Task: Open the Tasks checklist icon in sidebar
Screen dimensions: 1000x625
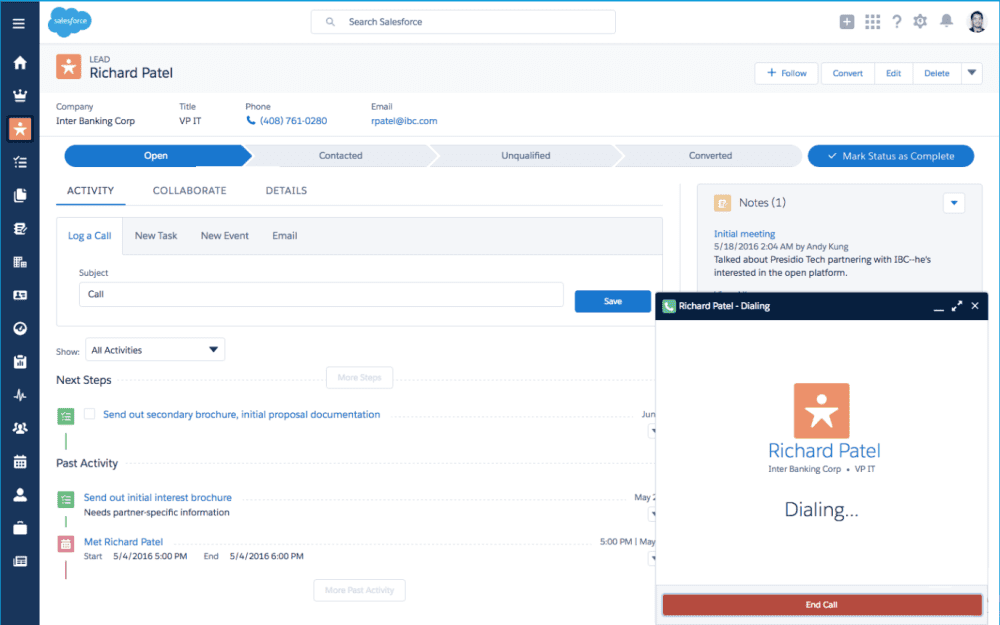Action: pyautogui.click(x=18, y=162)
